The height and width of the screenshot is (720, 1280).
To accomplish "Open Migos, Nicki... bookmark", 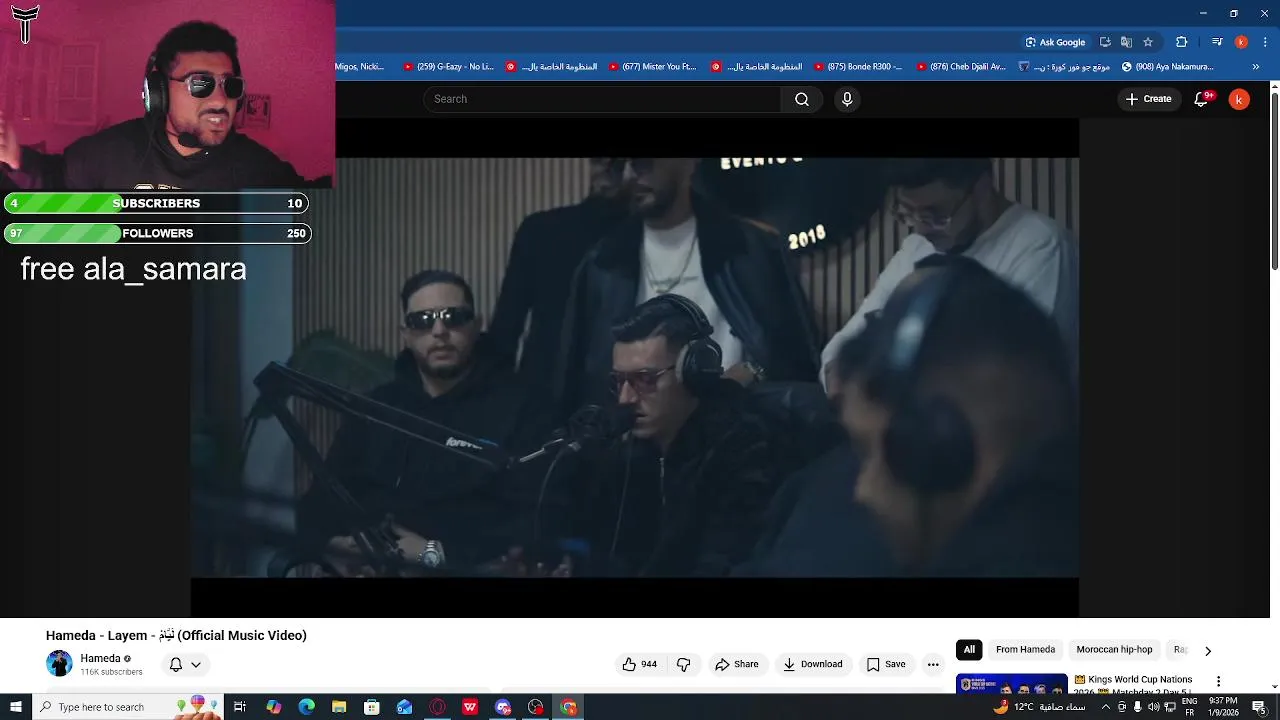I will pos(360,67).
